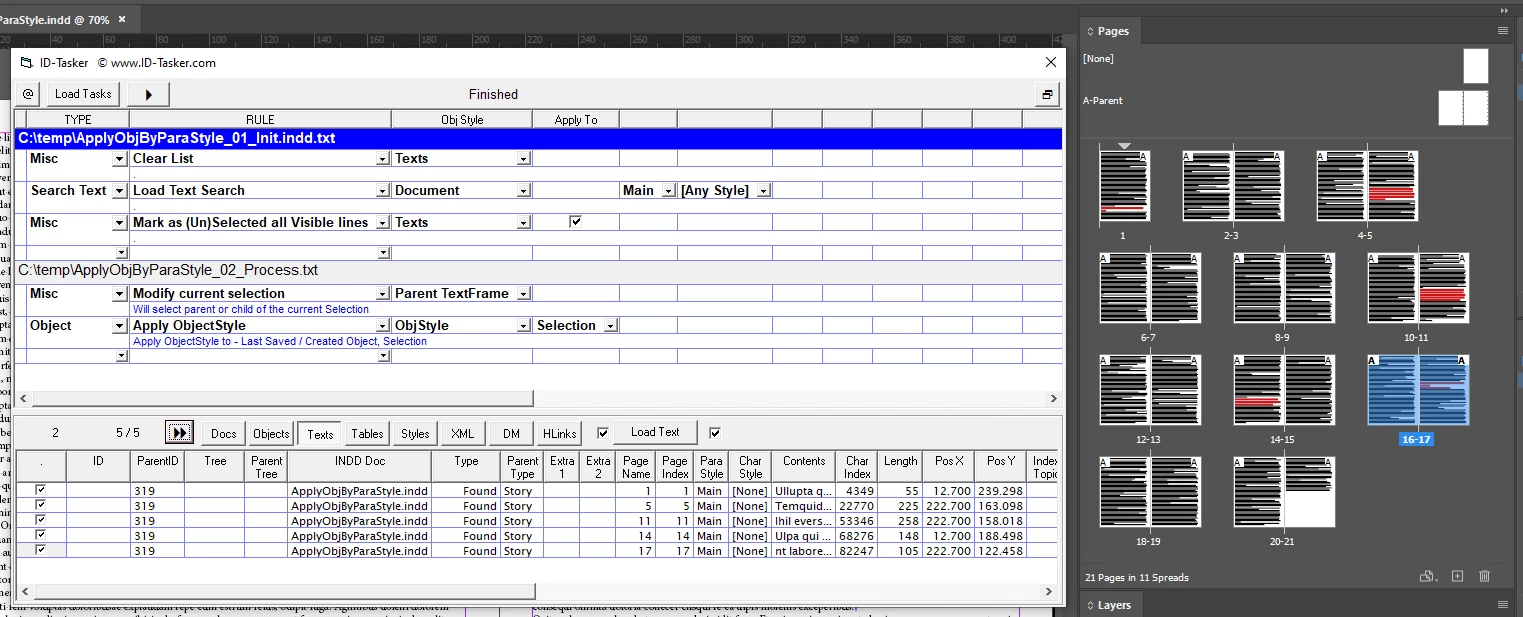
Task: Select the ApplyObjByParaStyle_01_Init.indd.txt task header
Action: pyautogui.click(x=538, y=139)
